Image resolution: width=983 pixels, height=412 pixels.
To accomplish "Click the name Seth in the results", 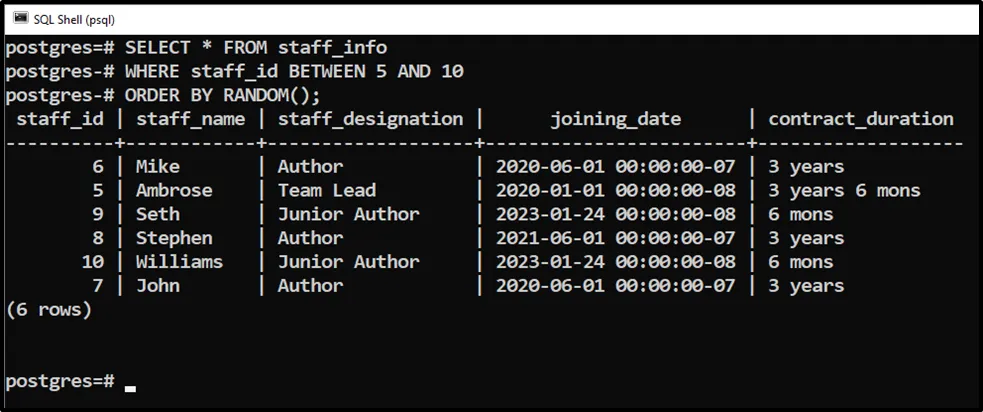I will [x=157, y=214].
